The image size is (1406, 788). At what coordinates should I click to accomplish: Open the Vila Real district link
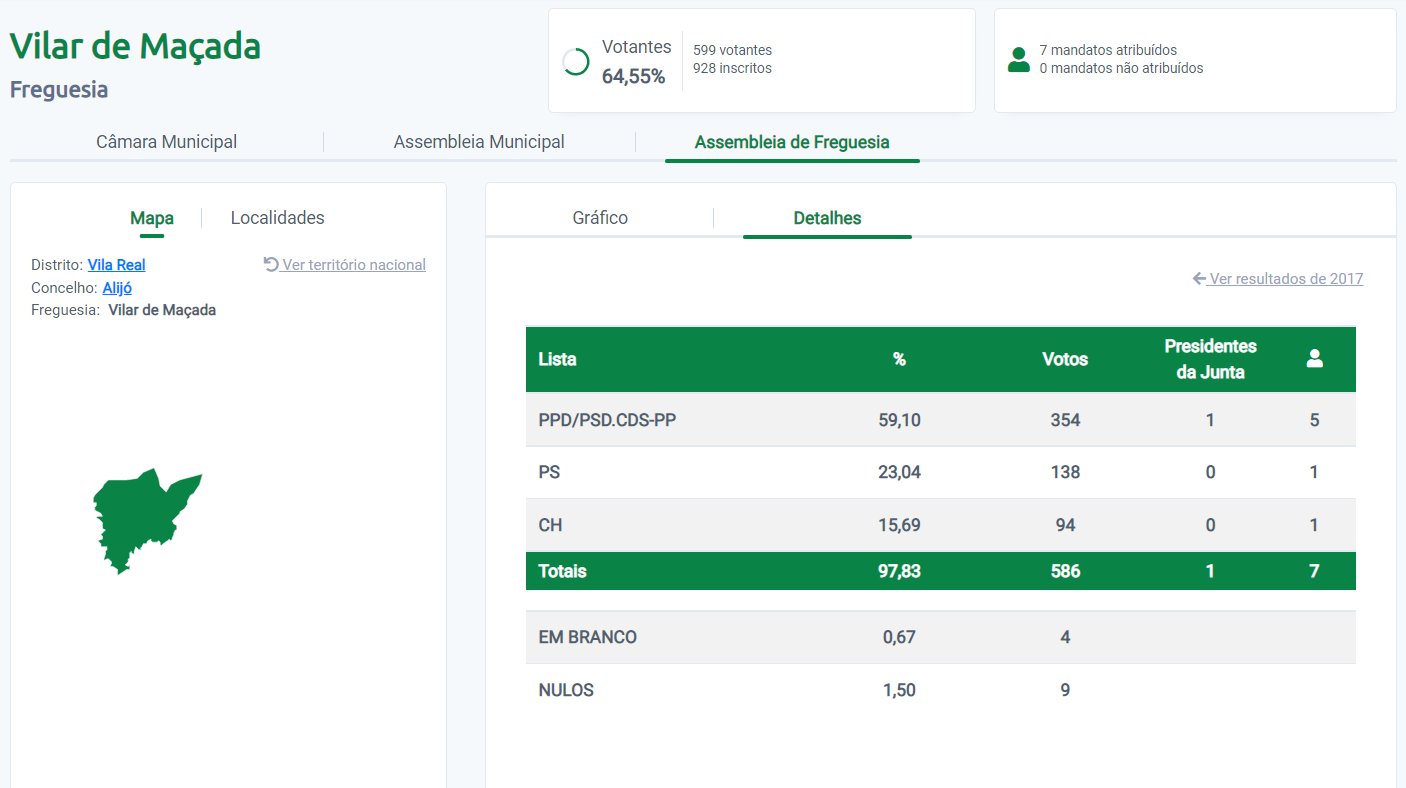[x=116, y=265]
